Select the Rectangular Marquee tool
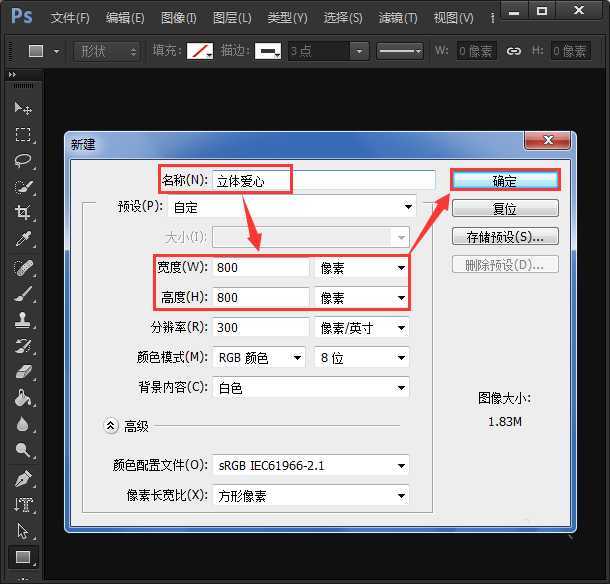The height and width of the screenshot is (584, 610). pyautogui.click(x=23, y=135)
